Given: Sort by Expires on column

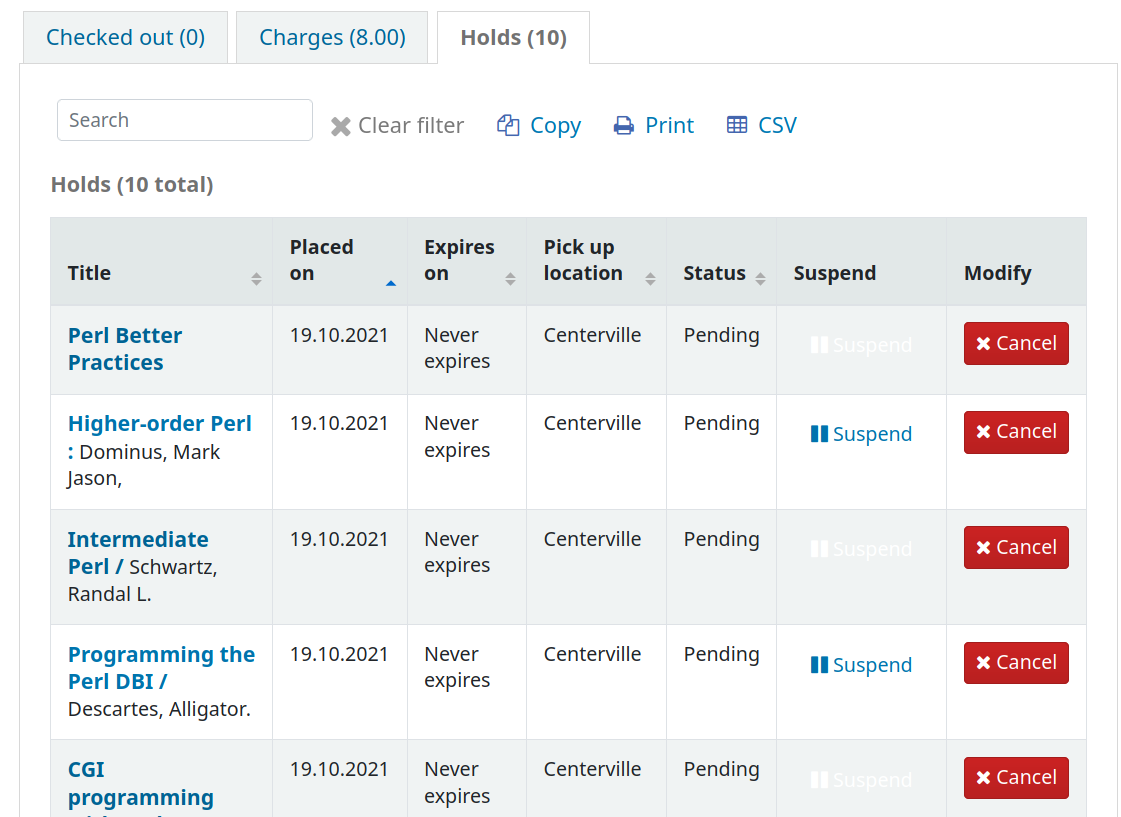Looking at the screenshot, I should pyautogui.click(x=466, y=261).
